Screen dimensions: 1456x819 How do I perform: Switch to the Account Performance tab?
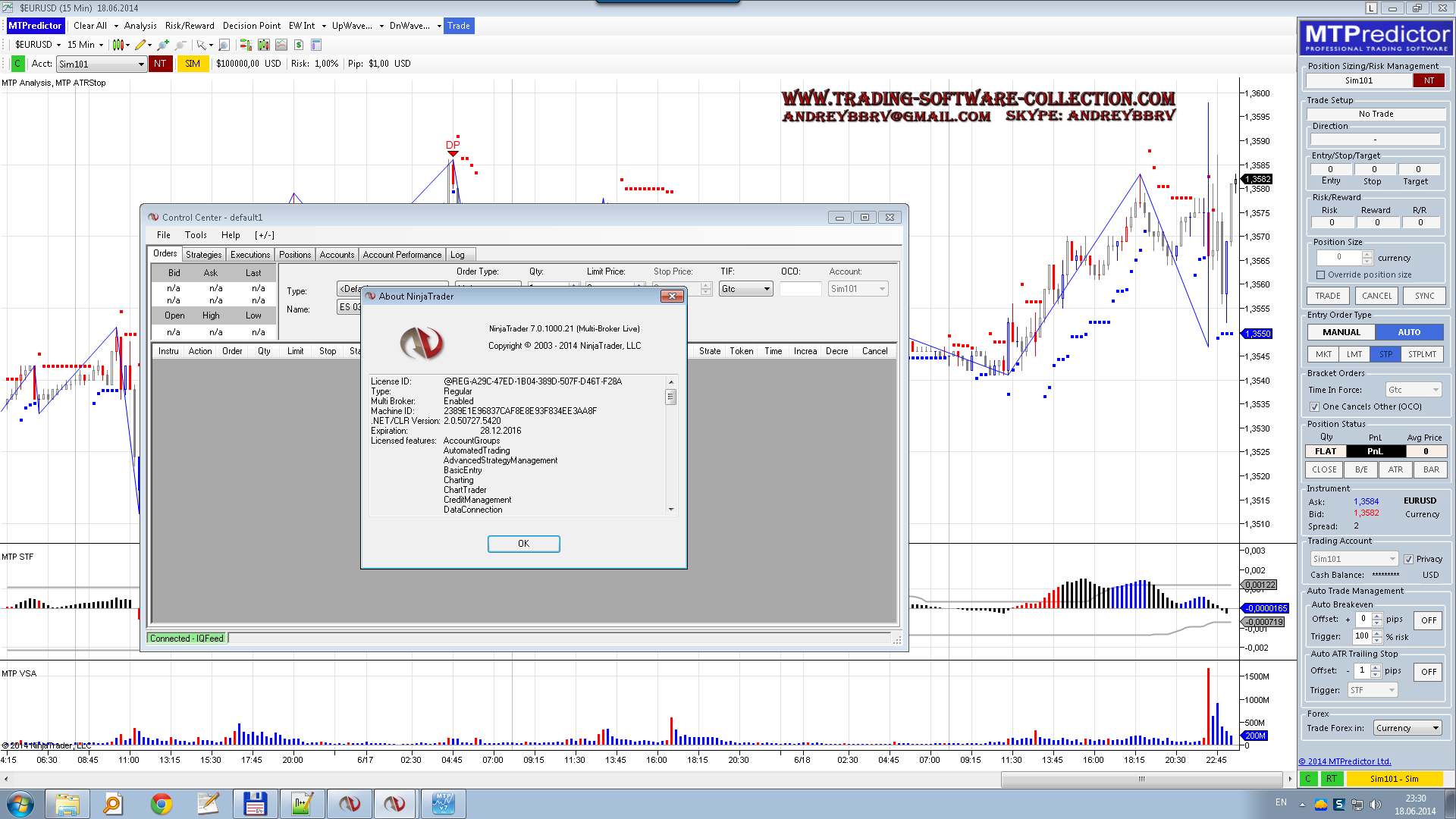tap(401, 255)
